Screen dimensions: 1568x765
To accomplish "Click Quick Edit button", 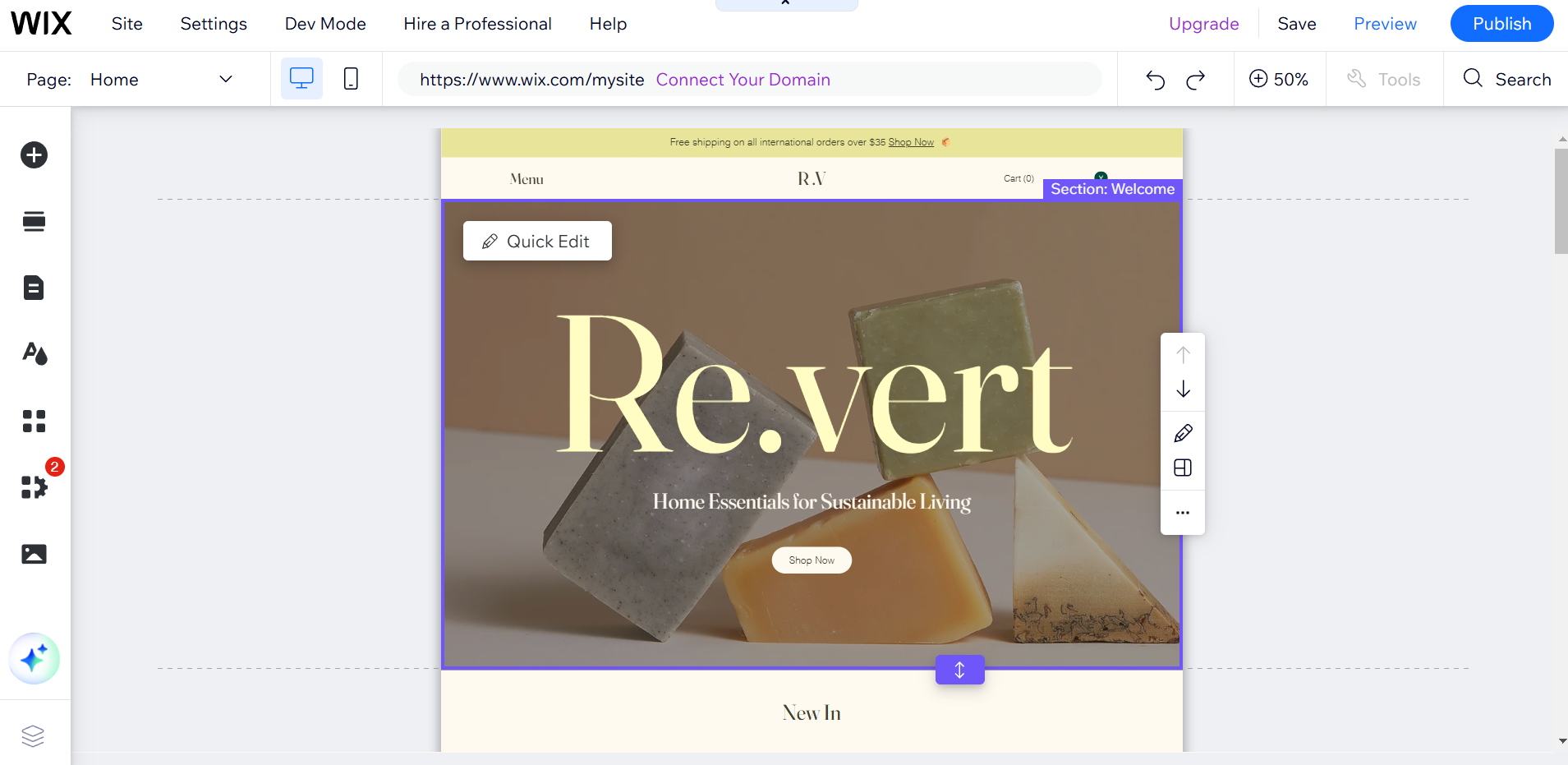I will coord(537,241).
